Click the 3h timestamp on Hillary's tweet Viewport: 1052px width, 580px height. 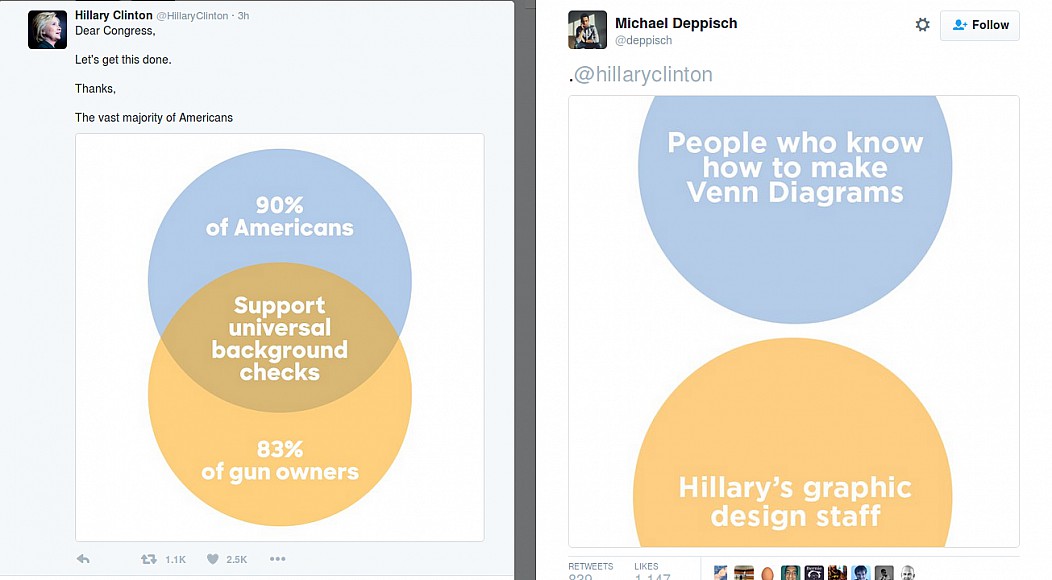pyautogui.click(x=243, y=16)
